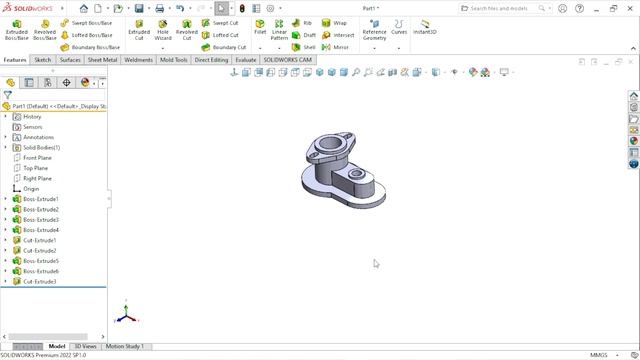The height and width of the screenshot is (360, 640).
Task: Switch to the Surfaces tab
Action: tap(70, 60)
